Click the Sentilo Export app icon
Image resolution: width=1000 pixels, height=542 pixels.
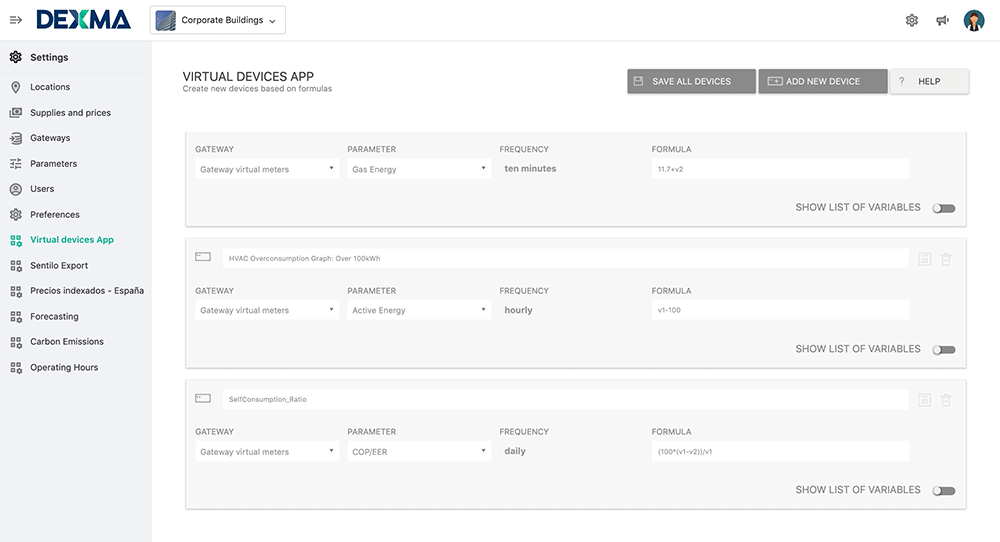pyautogui.click(x=16, y=266)
